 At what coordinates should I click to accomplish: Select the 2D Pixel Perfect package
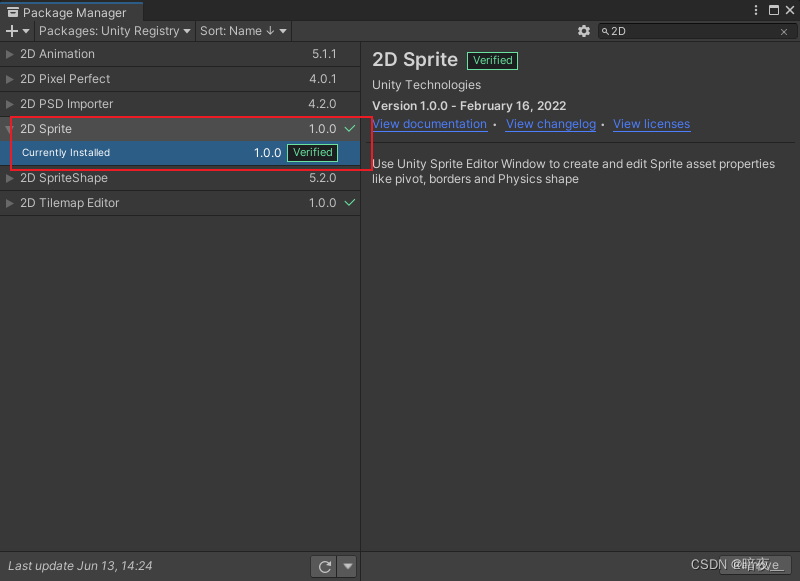(x=180, y=79)
